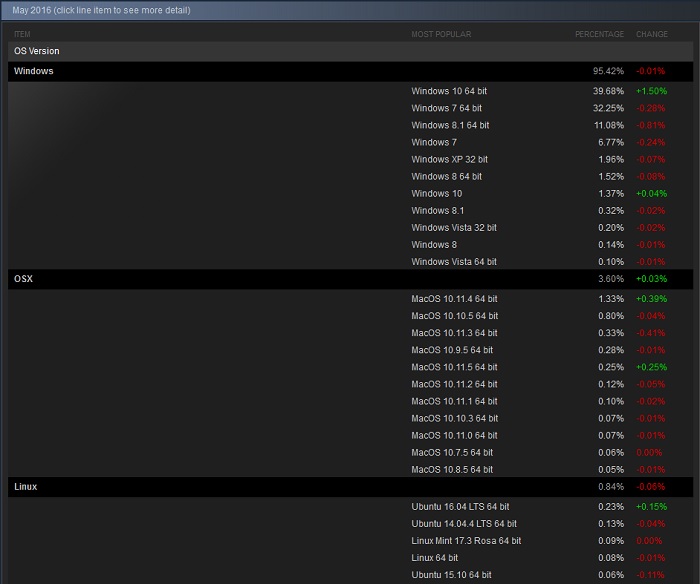
Task: Click the Change column header
Action: pos(652,34)
